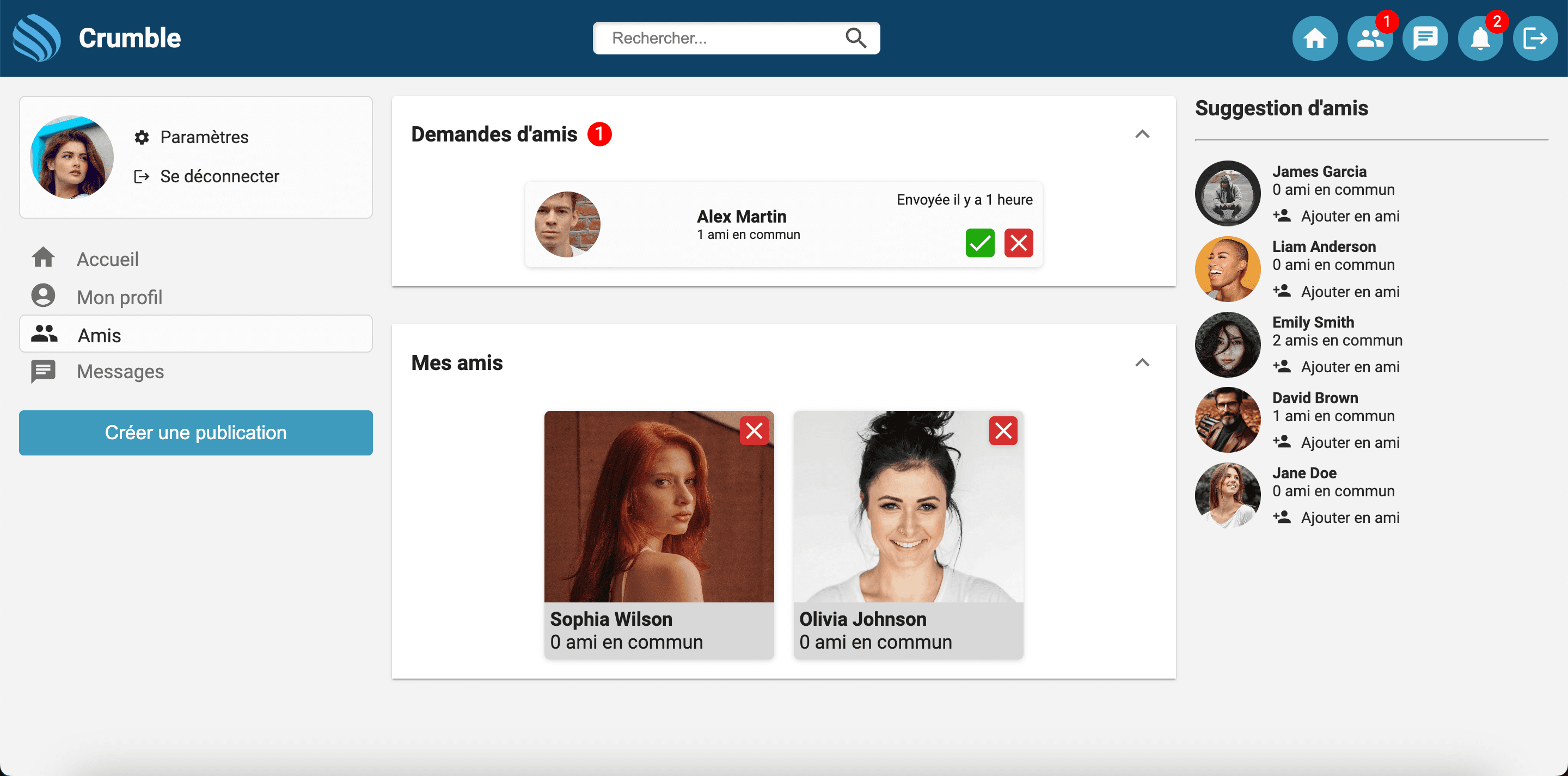The width and height of the screenshot is (1568, 776).
Task: Open the Mon profil sidebar section
Action: pyautogui.click(x=119, y=297)
